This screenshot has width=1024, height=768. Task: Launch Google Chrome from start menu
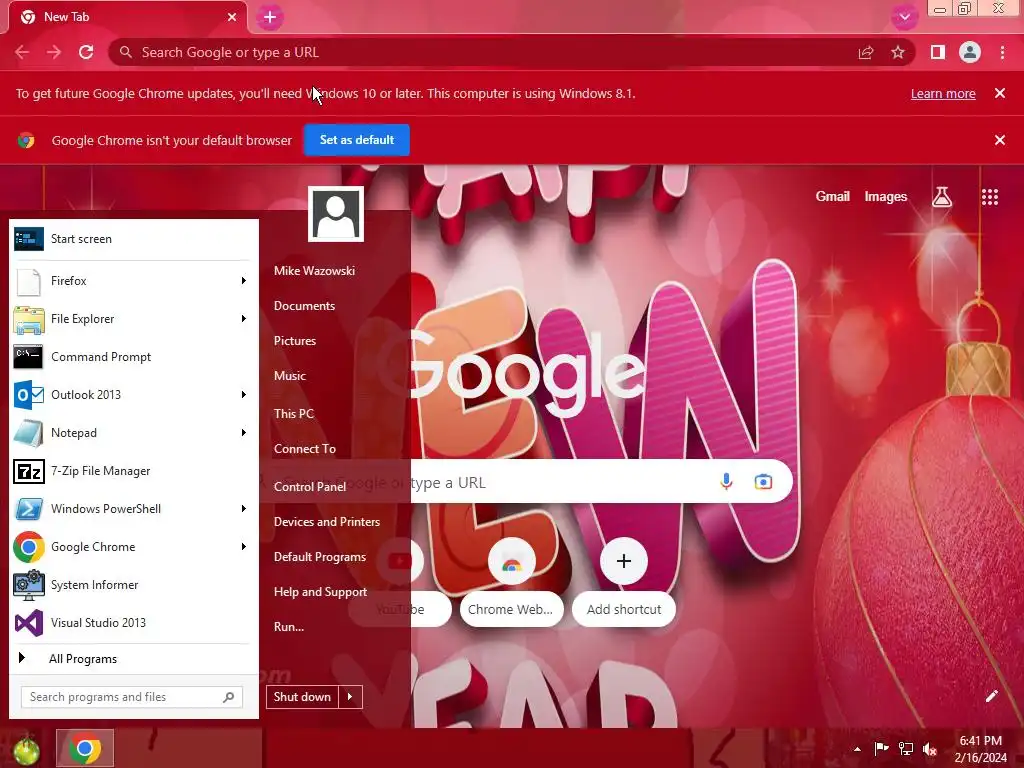click(124, 547)
